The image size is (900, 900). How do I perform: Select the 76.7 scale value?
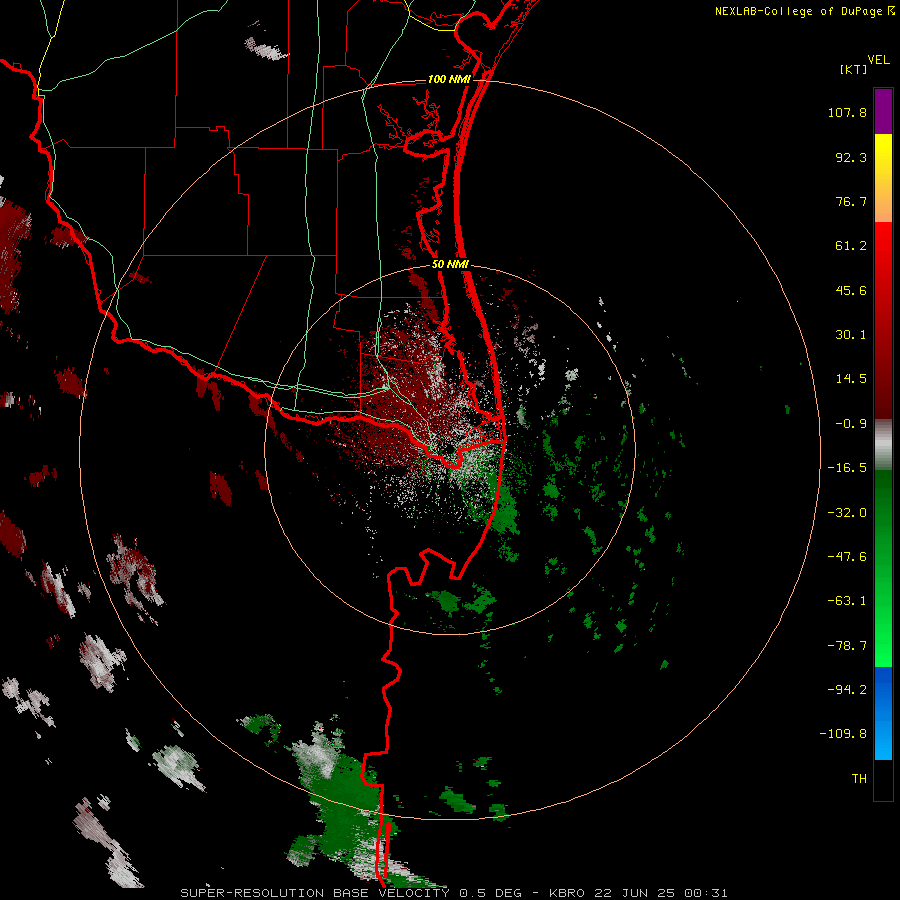pos(851,201)
